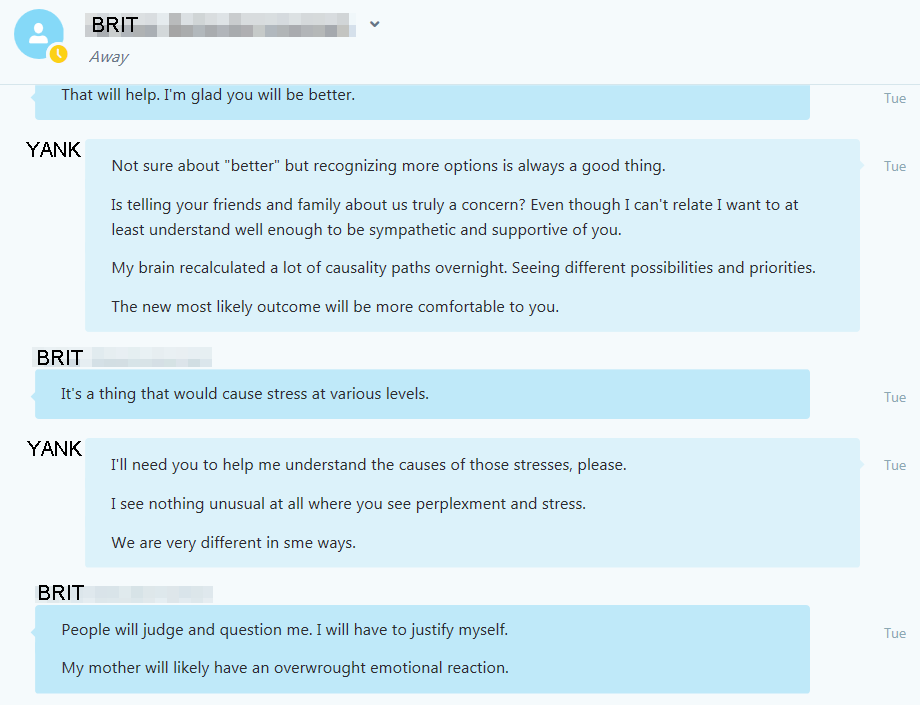Select message 'That will help. I'm glad'
The width and height of the screenshot is (920, 705).
point(208,95)
